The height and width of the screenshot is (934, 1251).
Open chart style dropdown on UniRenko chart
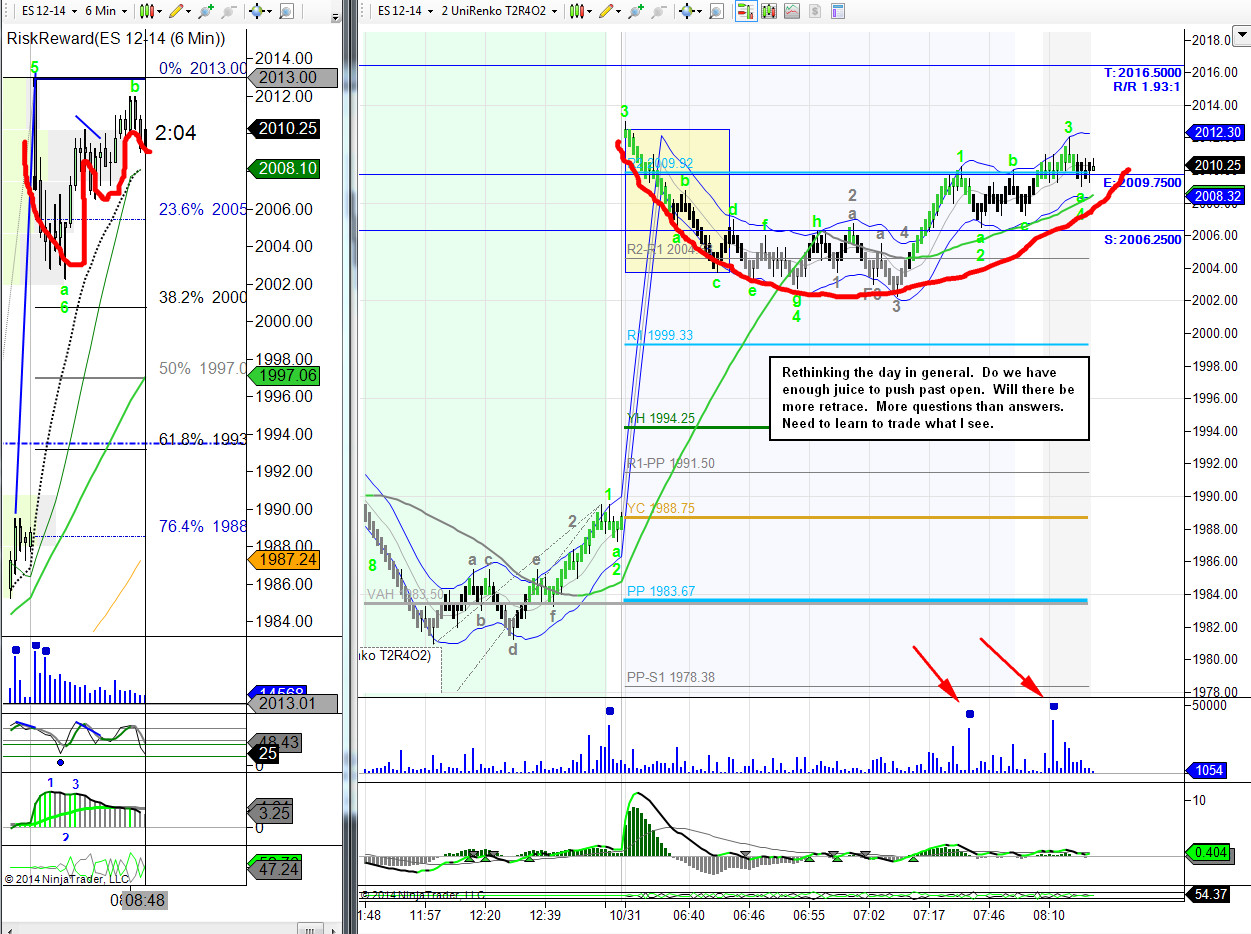[x=580, y=11]
